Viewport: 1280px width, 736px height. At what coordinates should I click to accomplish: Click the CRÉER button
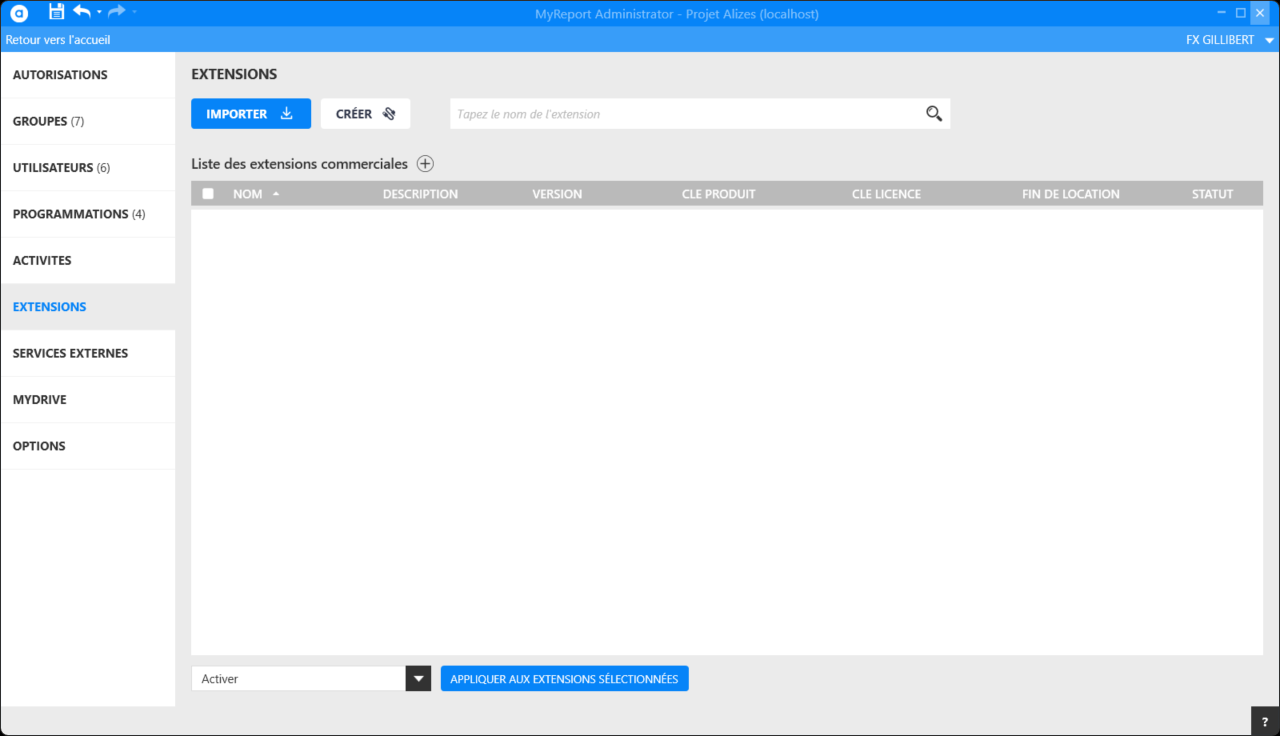coord(365,114)
